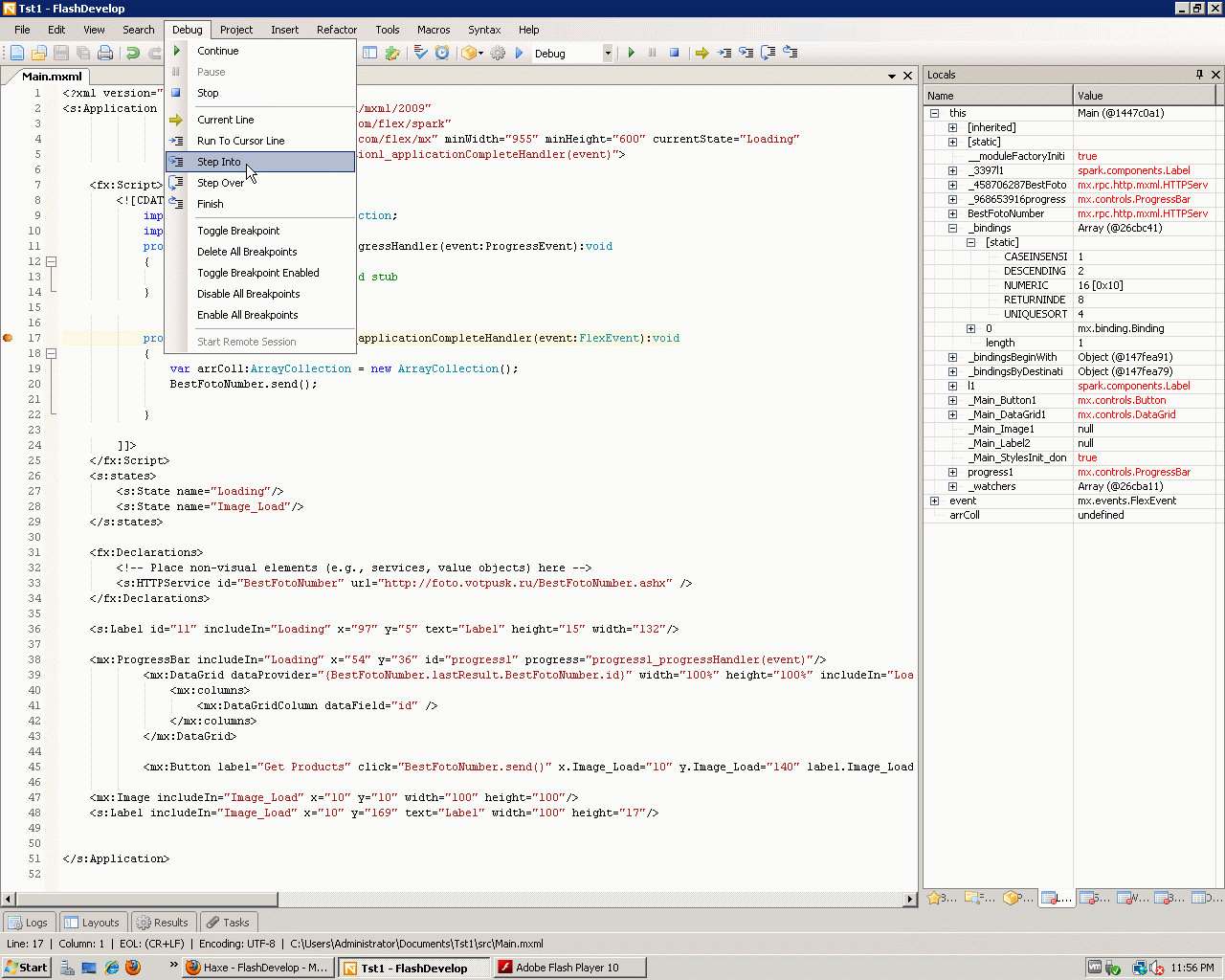The height and width of the screenshot is (980, 1225).
Task: Open Adobe Flash Player 10 taskbar button
Action: (x=568, y=968)
